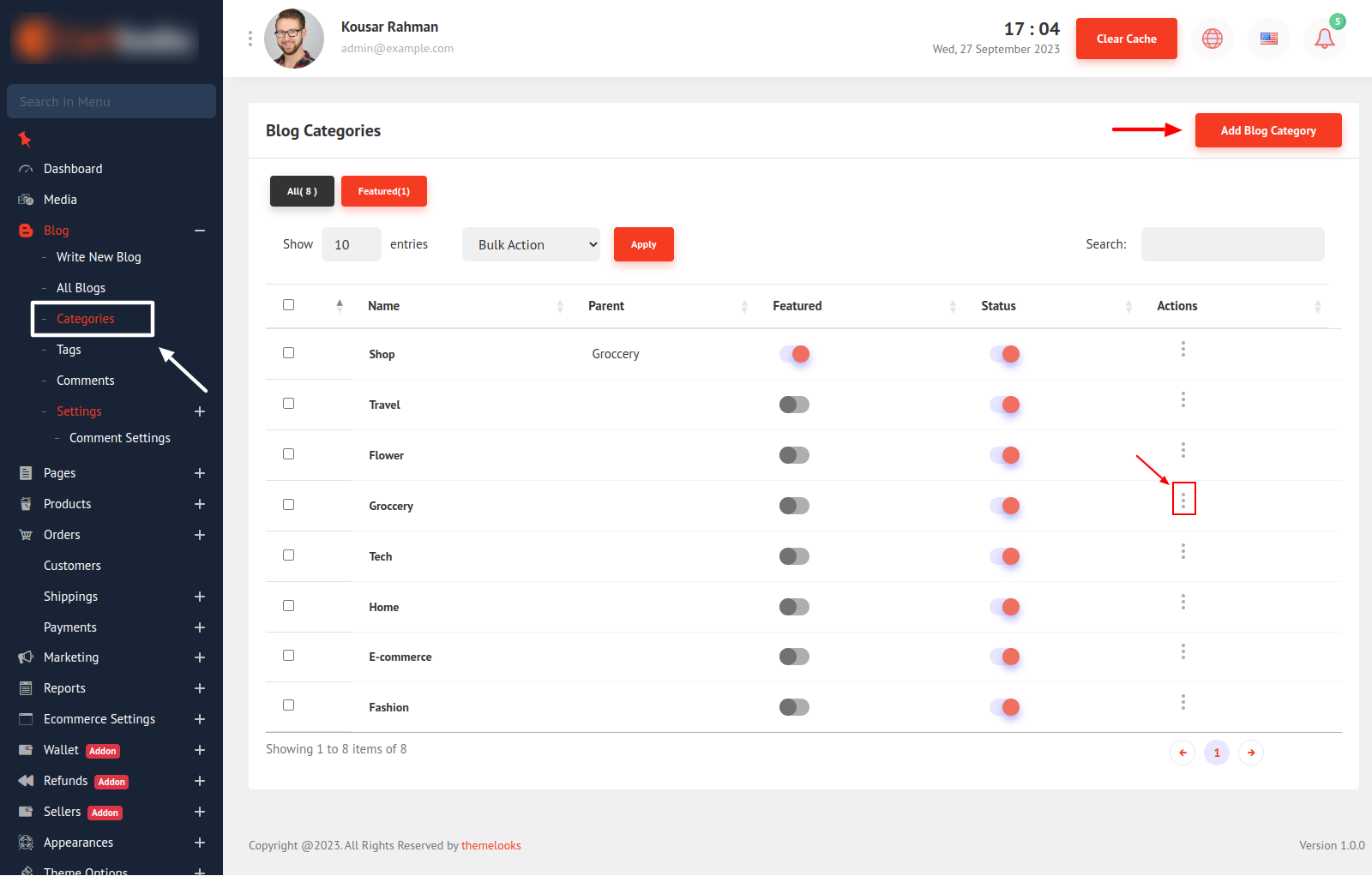This screenshot has width=1372, height=876.
Task: Open Tags in the Blog submenu
Action: [69, 350]
